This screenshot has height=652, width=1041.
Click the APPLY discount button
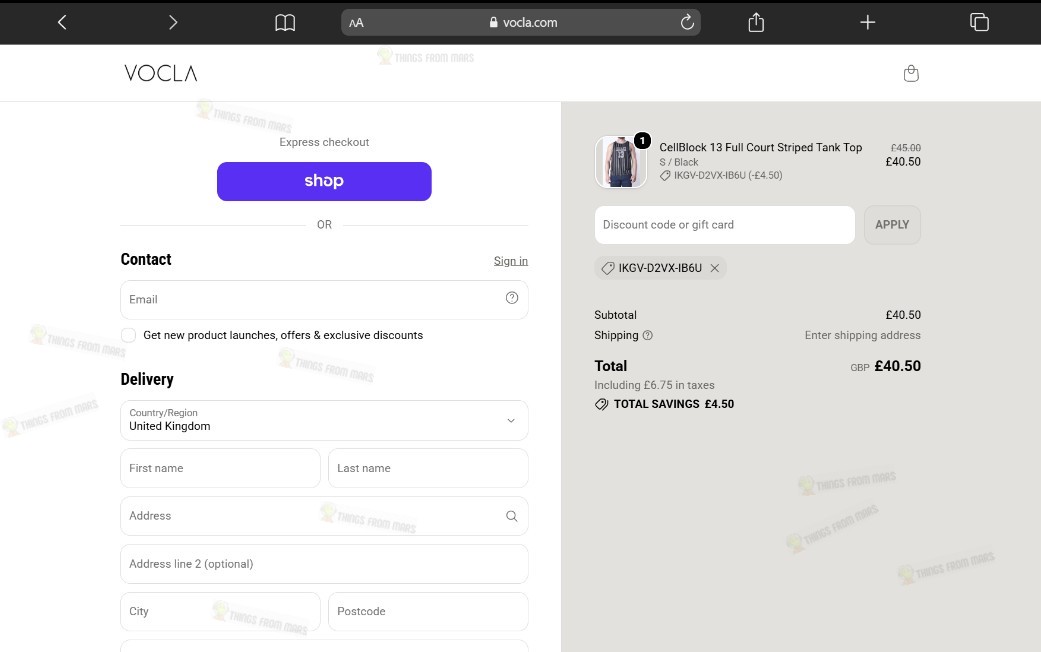click(892, 225)
